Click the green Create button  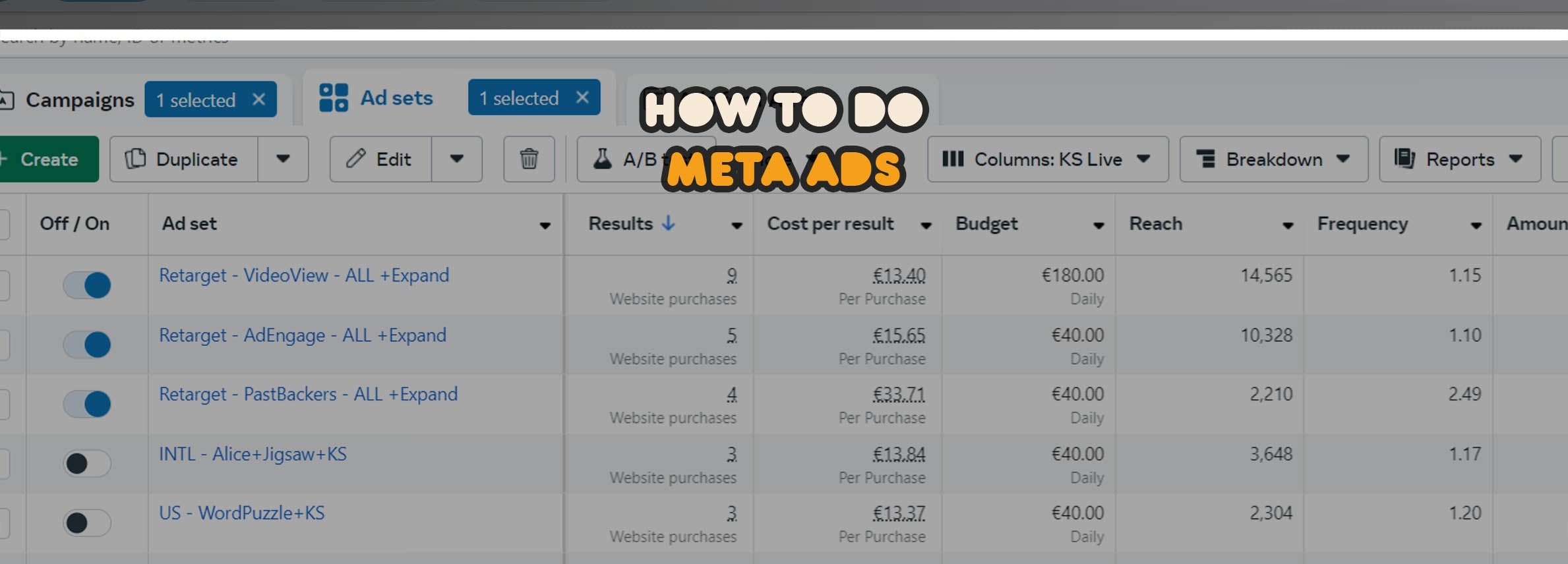pos(48,159)
